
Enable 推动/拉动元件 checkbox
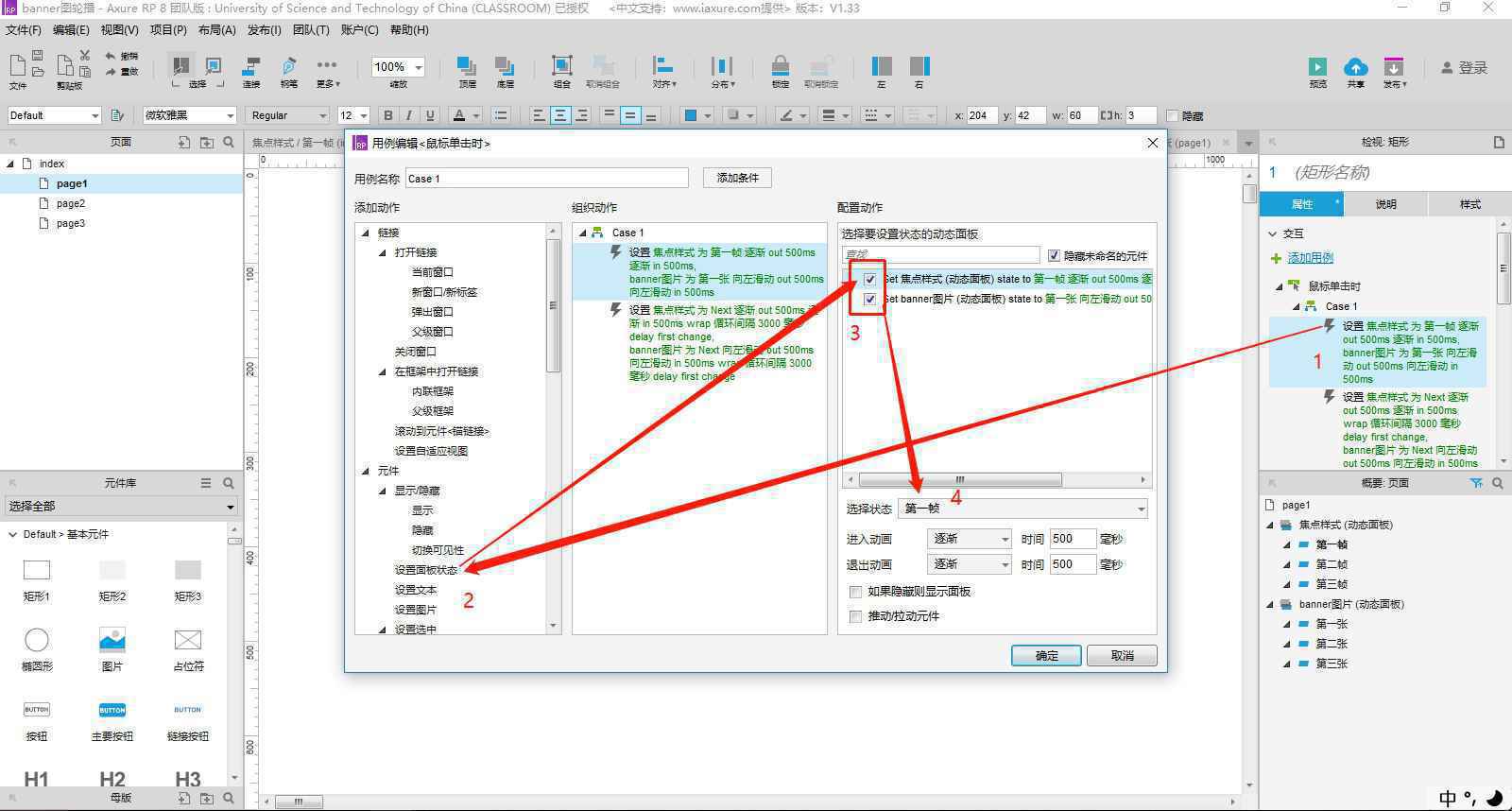856,616
